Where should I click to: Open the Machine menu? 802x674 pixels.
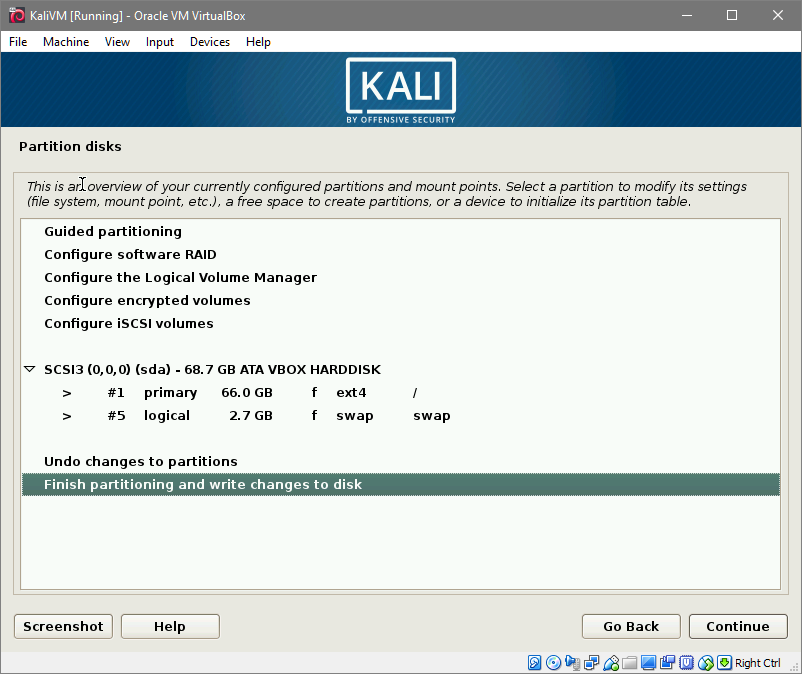pyautogui.click(x=66, y=42)
